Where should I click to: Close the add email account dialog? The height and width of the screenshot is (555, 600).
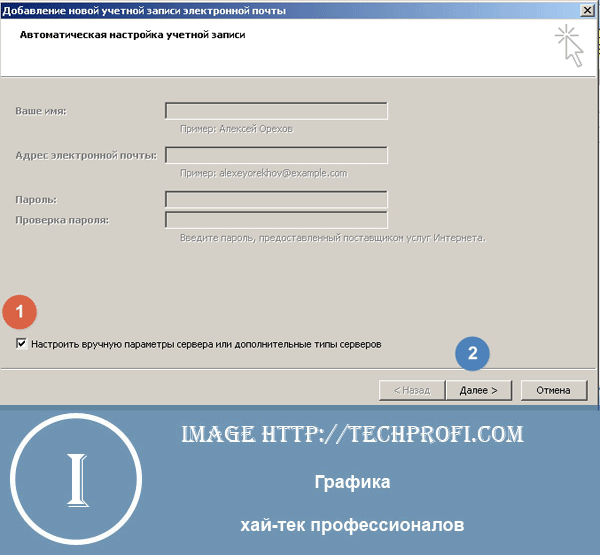(x=587, y=10)
